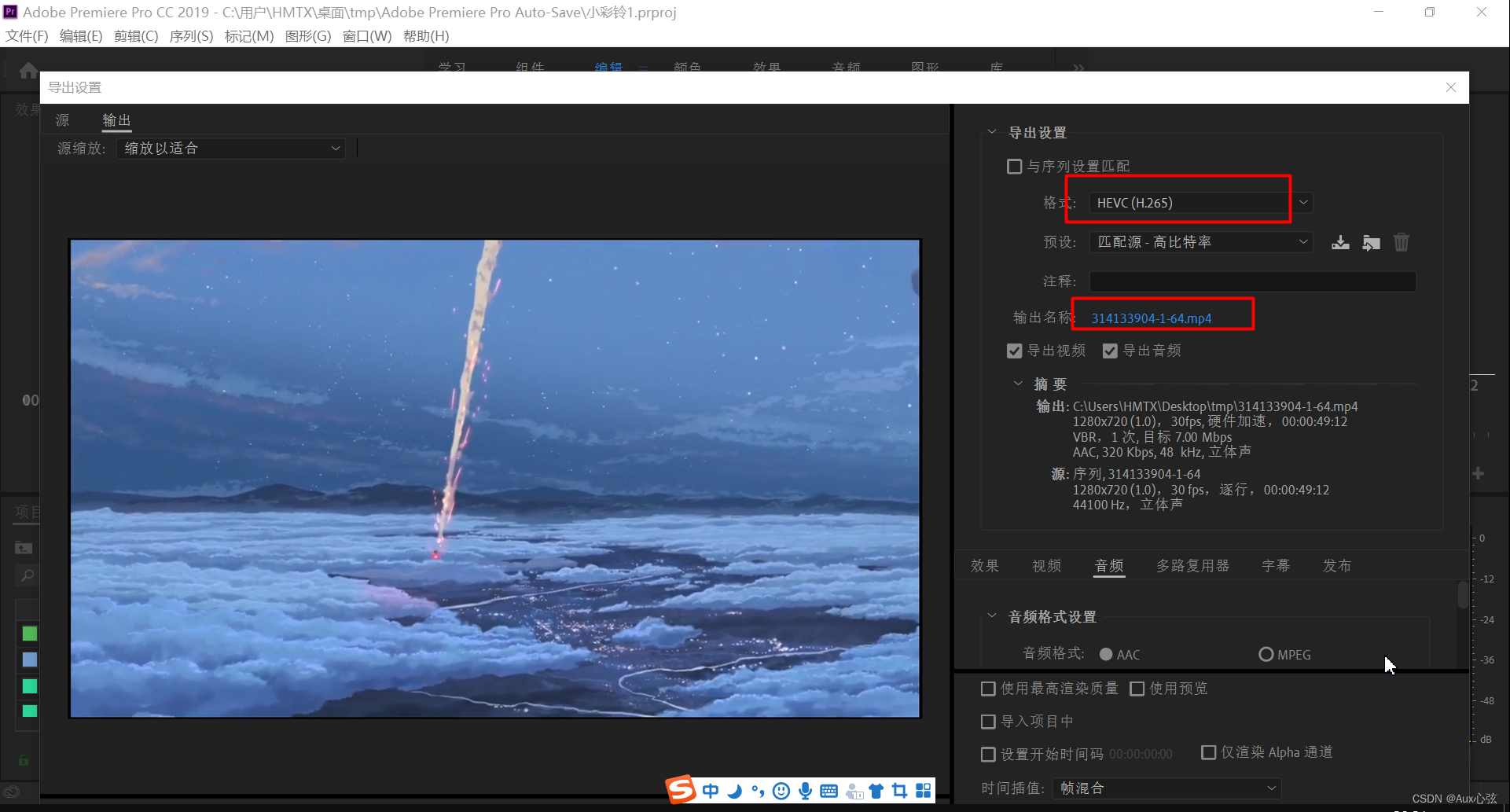
Task: Collapse the 音频格式设置 section
Action: click(992, 616)
